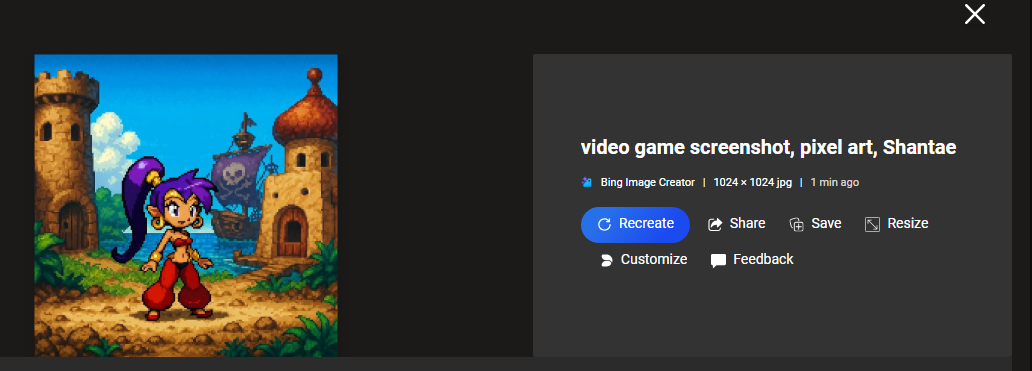Click the Bing Image Creator logo icon
This screenshot has height=371, width=1032.
click(x=587, y=182)
